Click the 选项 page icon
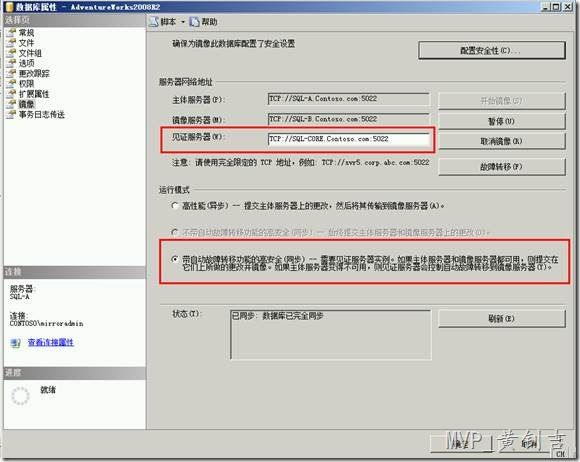 coord(11,63)
